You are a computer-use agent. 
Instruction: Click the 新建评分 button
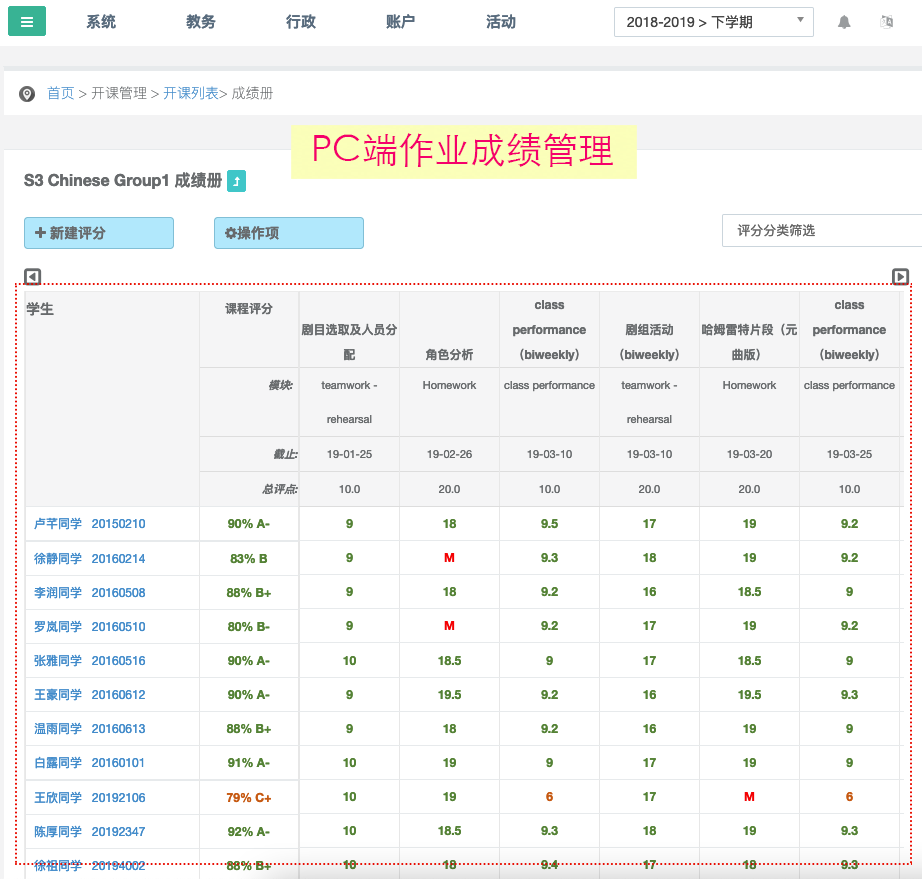pyautogui.click(x=98, y=233)
